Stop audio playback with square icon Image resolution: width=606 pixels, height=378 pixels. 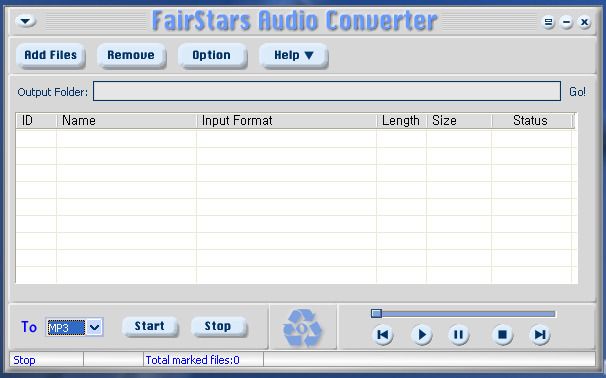click(502, 335)
